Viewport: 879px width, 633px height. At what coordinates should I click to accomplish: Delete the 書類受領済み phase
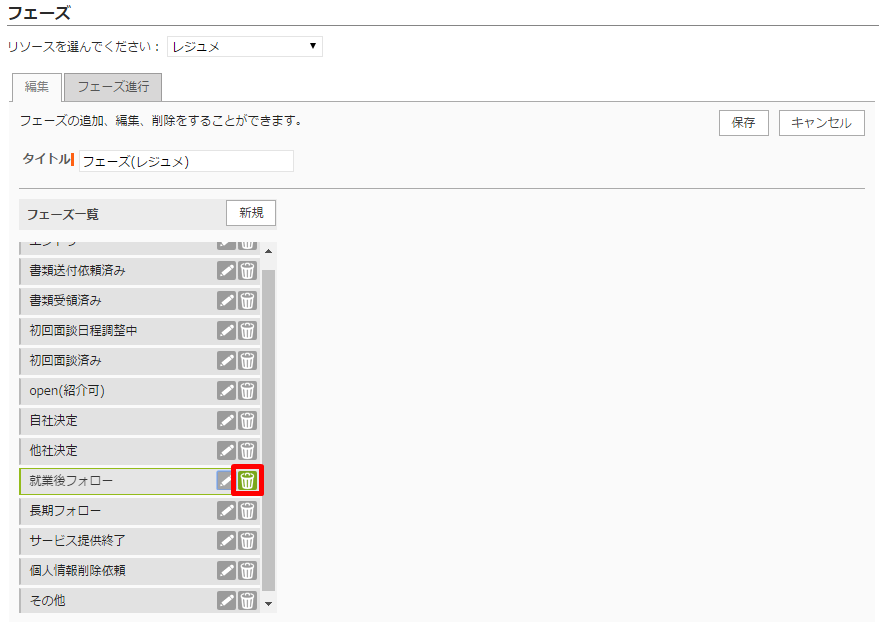click(247, 301)
